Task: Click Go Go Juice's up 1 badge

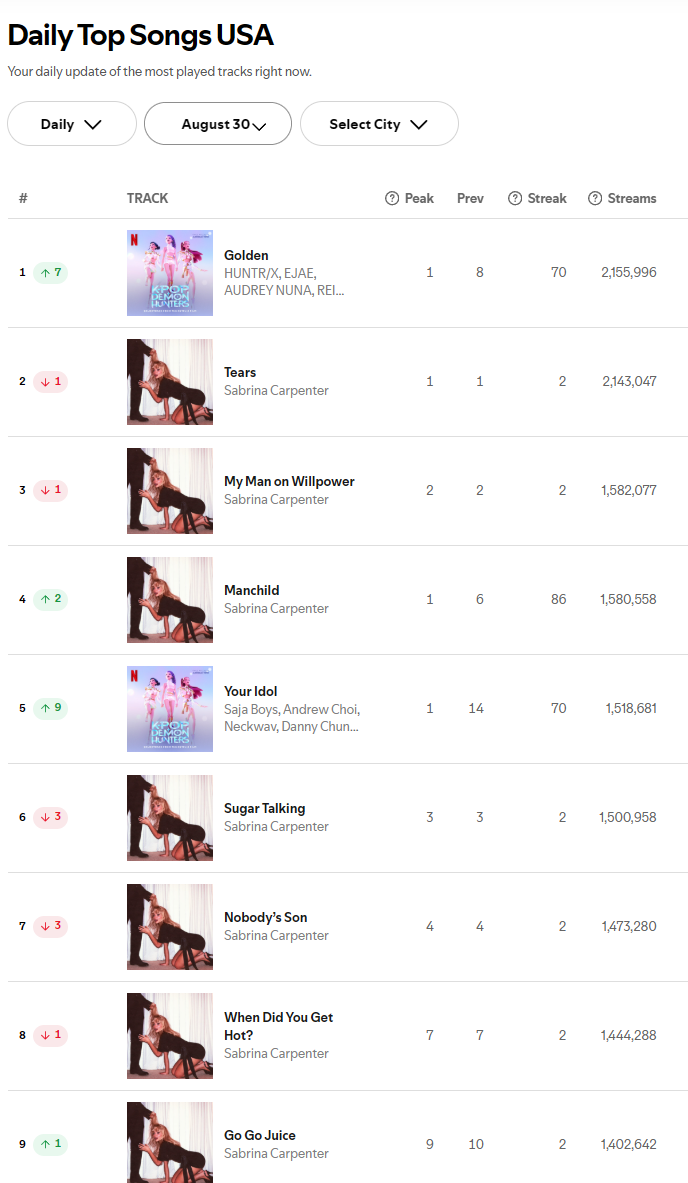Action: 50,1144
